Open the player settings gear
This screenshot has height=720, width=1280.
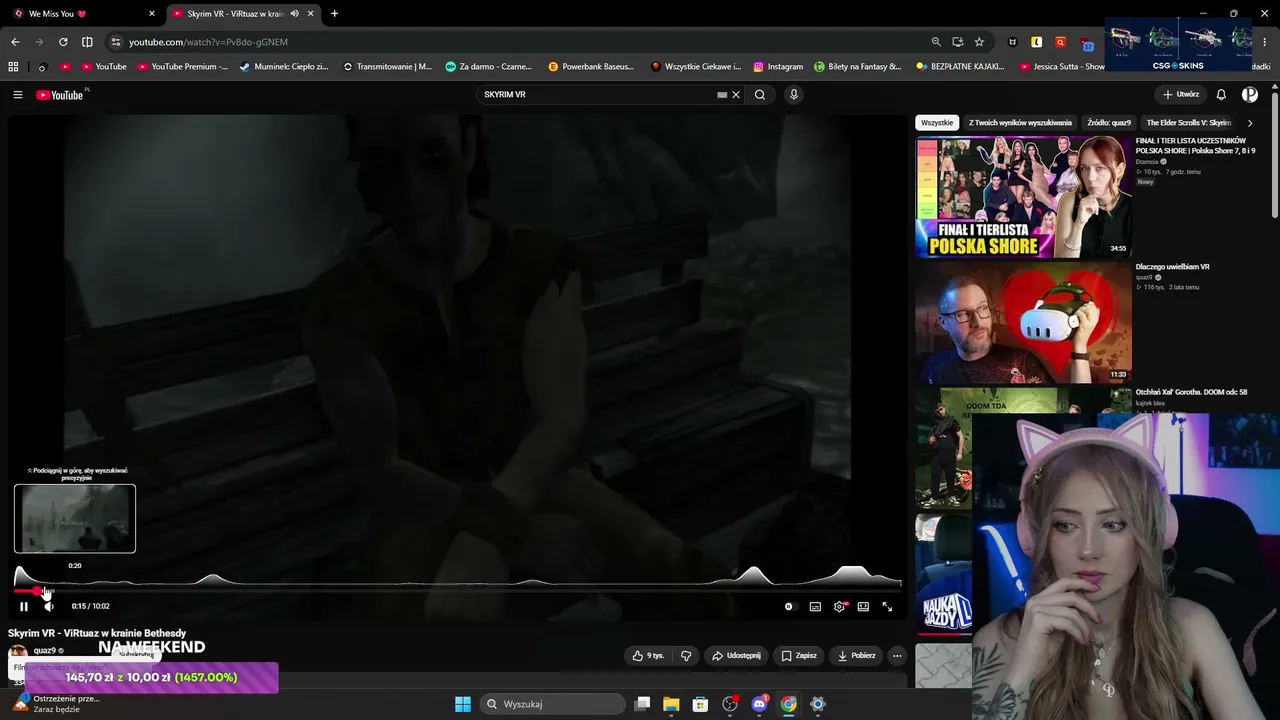[x=839, y=606]
